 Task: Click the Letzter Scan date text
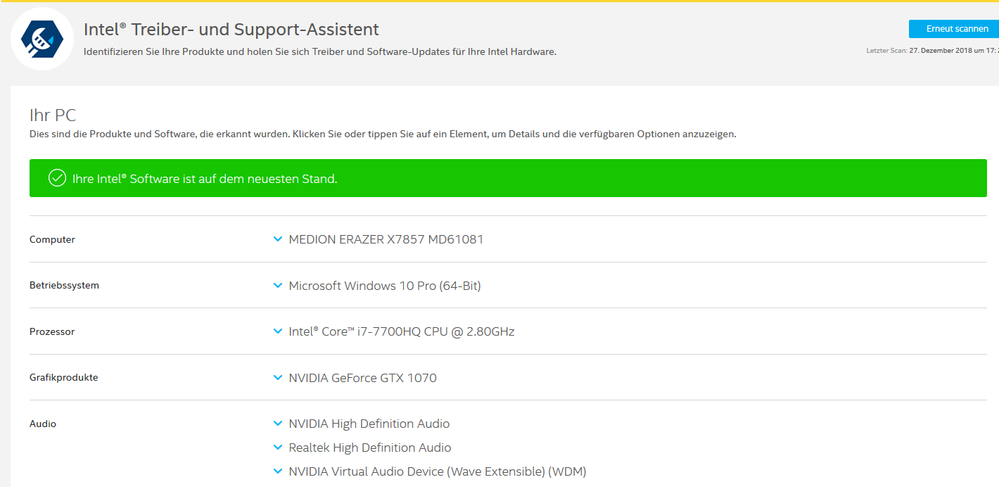coord(932,50)
